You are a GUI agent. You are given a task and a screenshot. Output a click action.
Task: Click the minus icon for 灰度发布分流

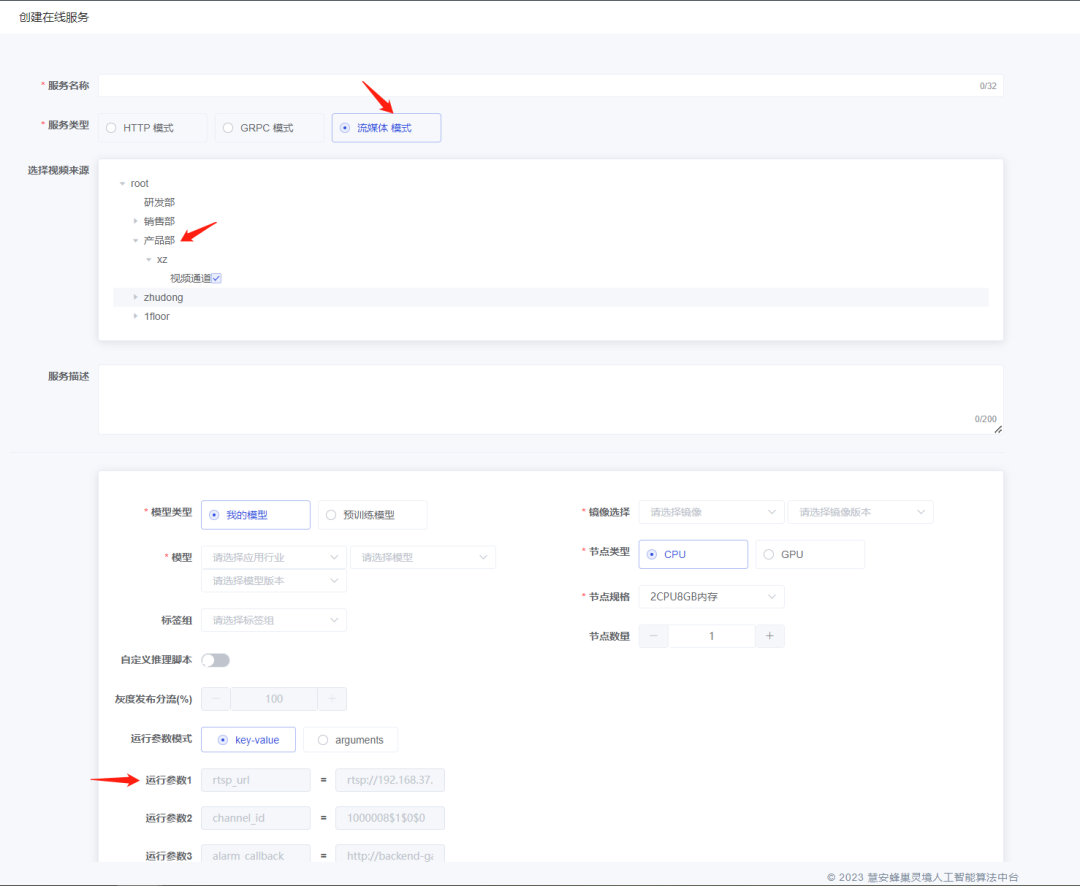click(x=216, y=699)
